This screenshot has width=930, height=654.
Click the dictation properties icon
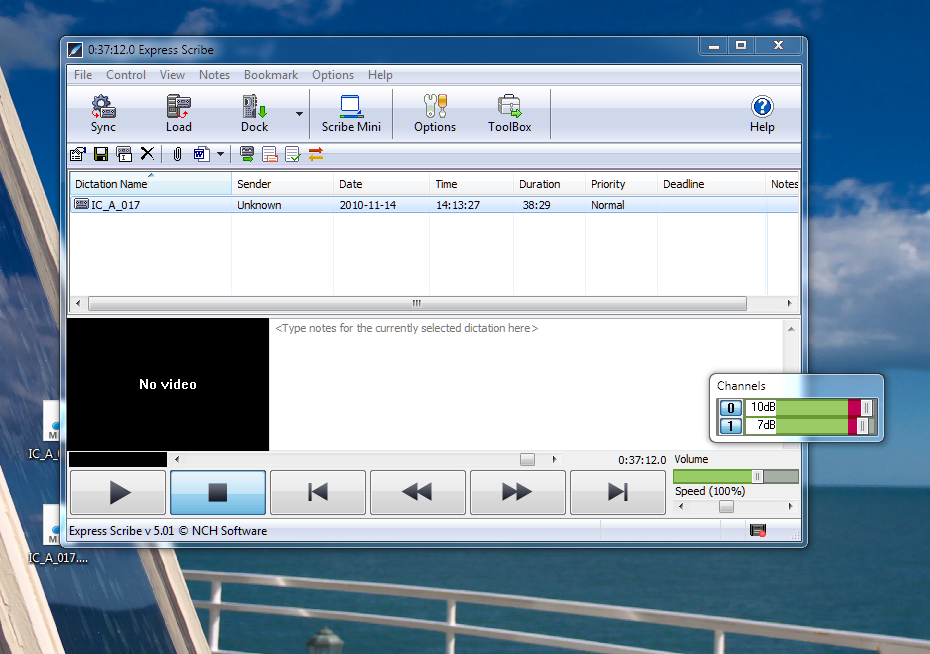click(x=78, y=155)
